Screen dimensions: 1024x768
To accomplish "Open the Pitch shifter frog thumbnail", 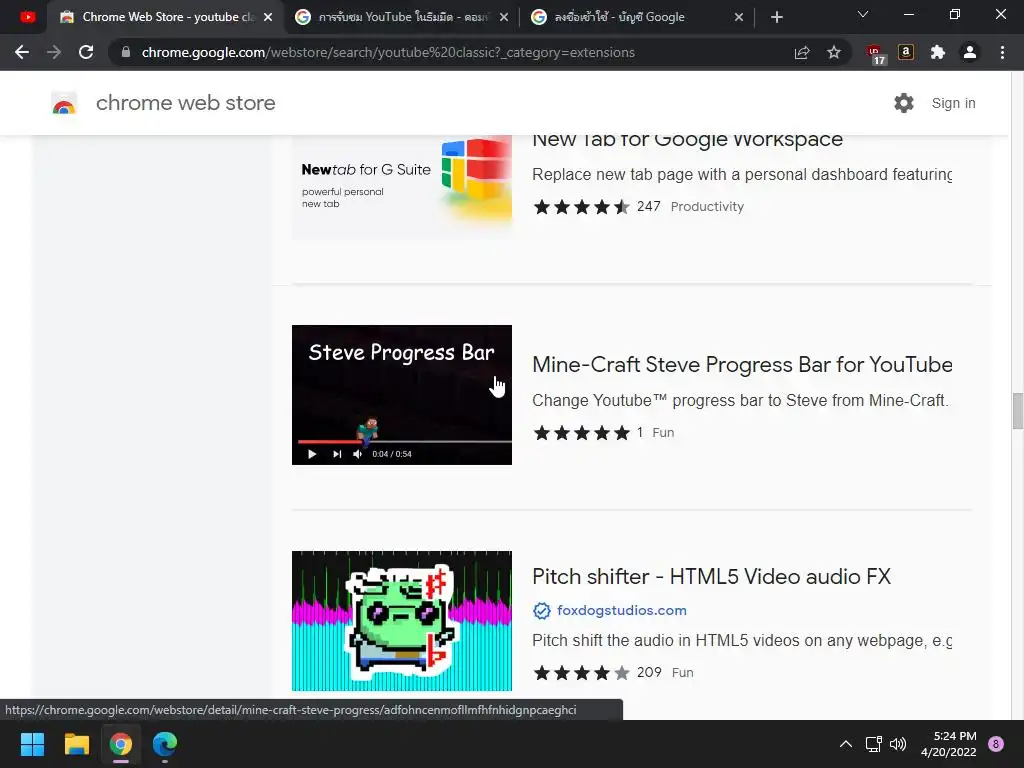I will tap(402, 621).
